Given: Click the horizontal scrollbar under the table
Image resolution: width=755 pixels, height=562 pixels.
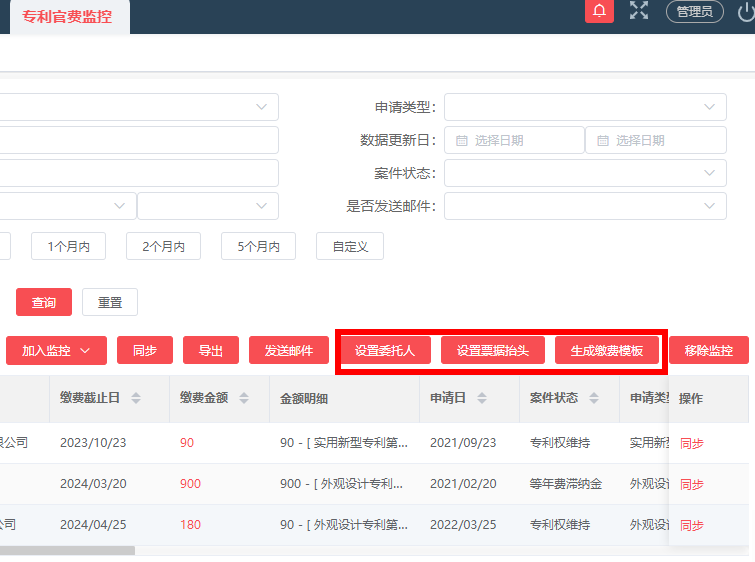Looking at the screenshot, I should click(x=67, y=550).
